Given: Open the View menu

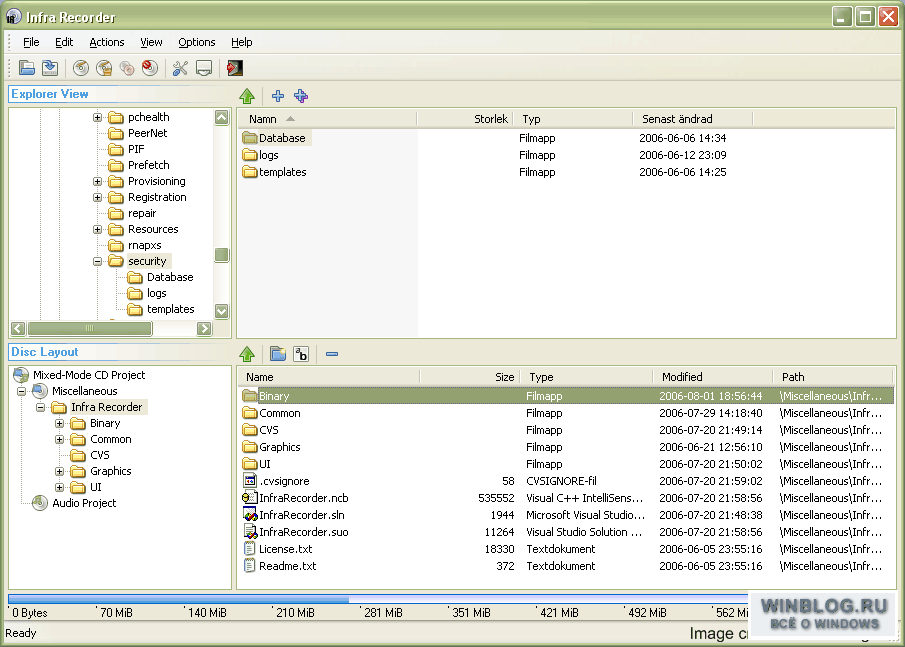Looking at the screenshot, I should tap(151, 42).
